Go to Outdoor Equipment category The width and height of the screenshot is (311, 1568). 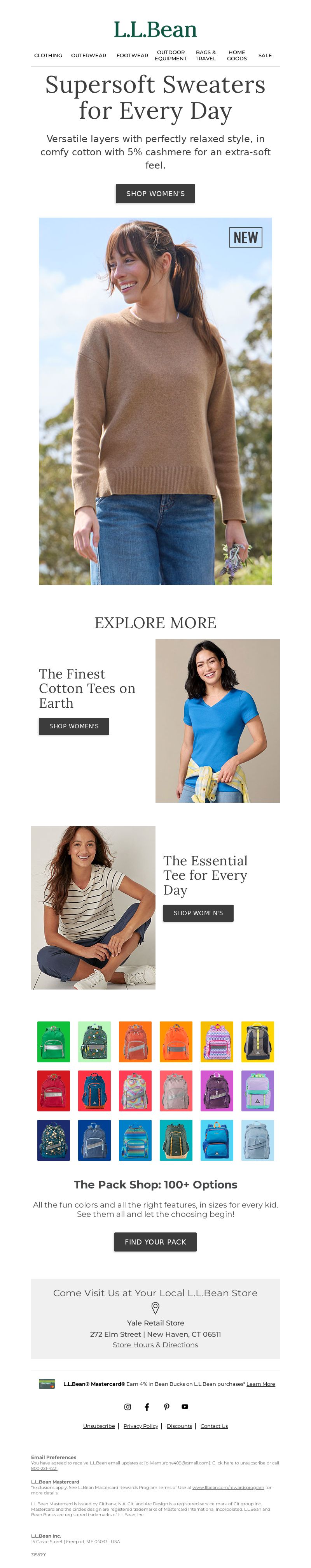171,55
